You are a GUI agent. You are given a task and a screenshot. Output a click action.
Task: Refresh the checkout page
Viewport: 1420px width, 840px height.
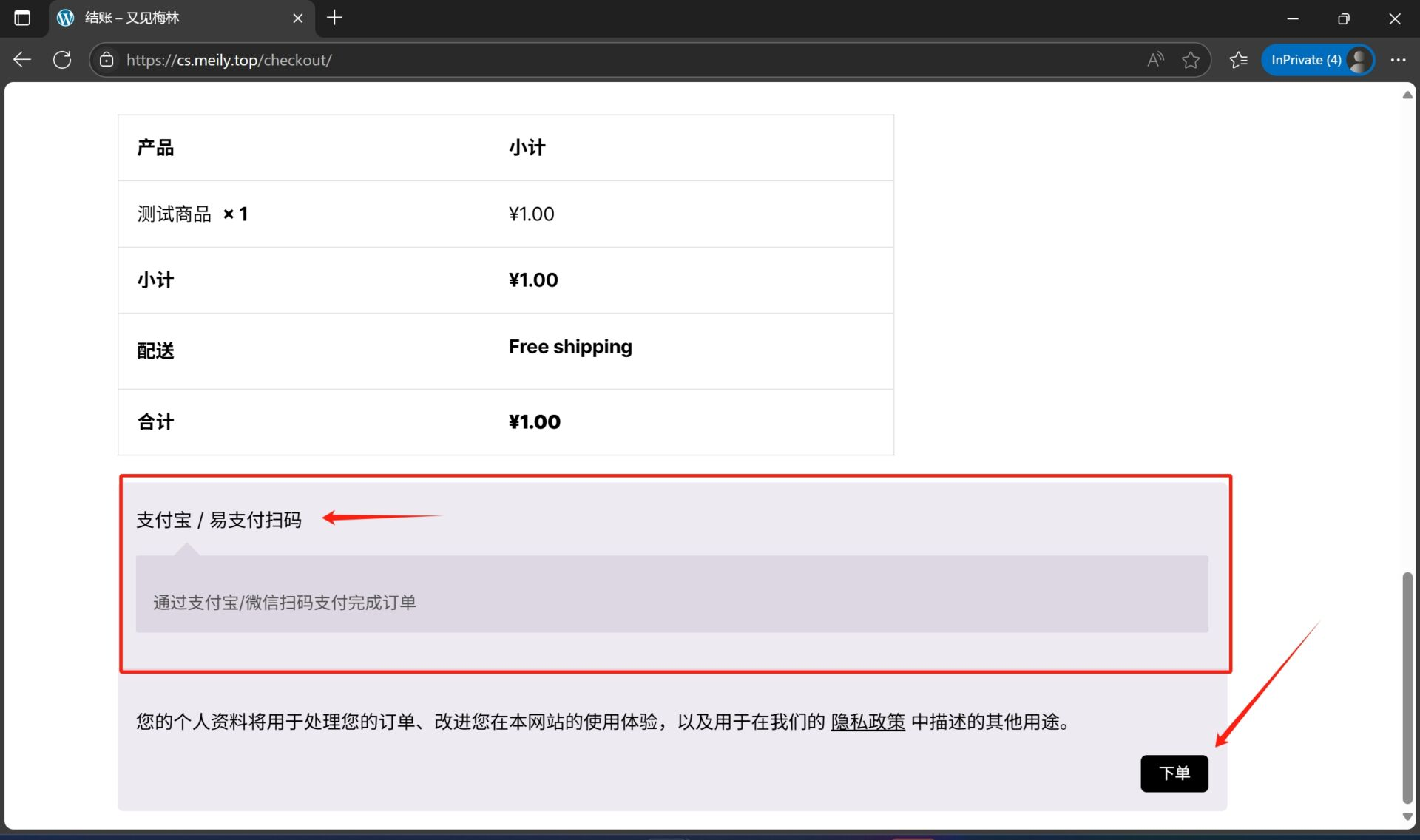[62, 60]
